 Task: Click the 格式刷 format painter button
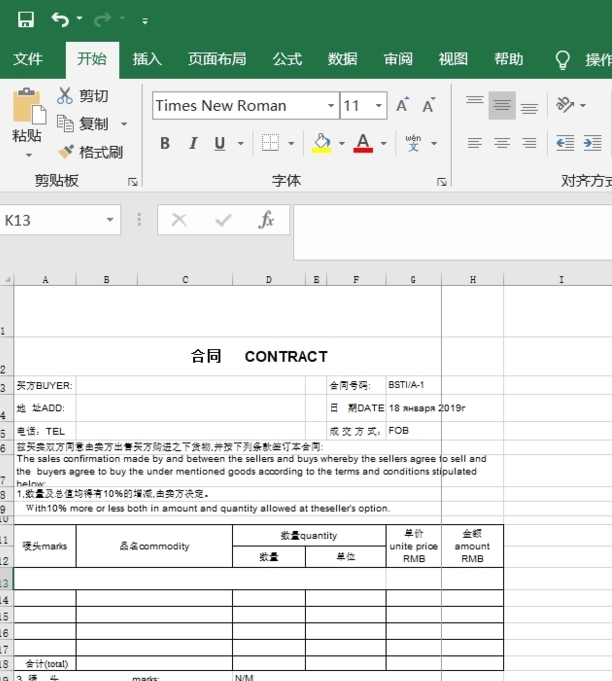[x=90, y=152]
